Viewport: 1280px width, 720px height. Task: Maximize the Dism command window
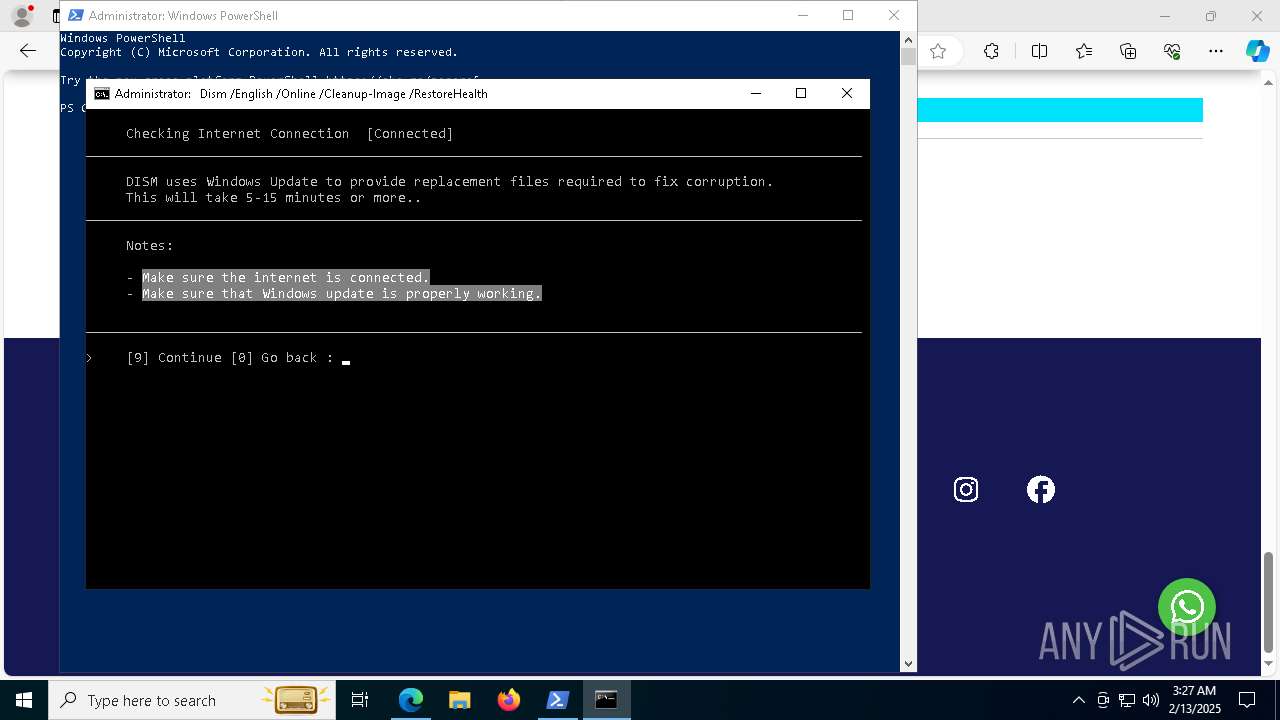tap(800, 93)
